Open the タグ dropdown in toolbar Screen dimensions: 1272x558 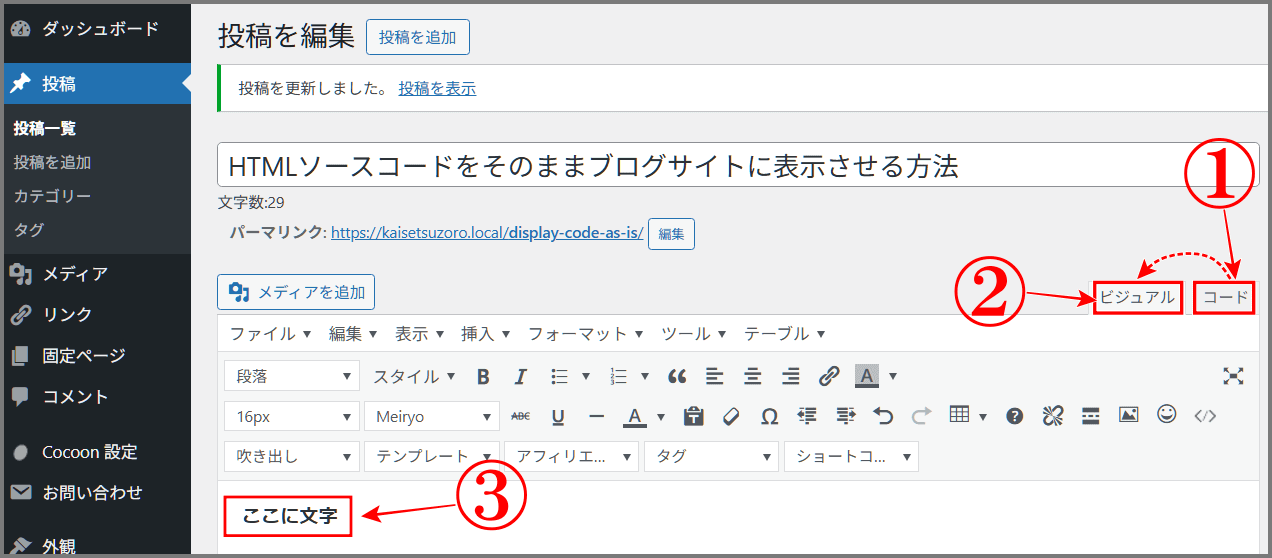click(711, 456)
